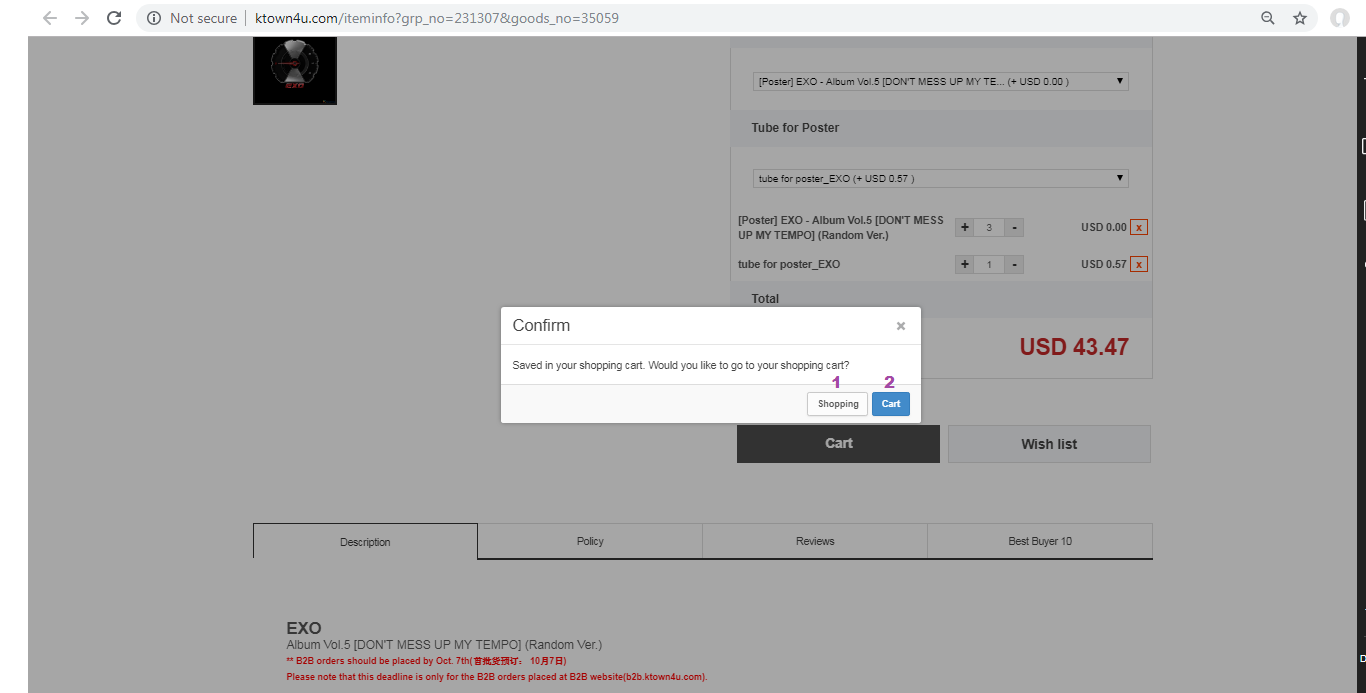Switch to the Description tab
This screenshot has height=693, width=1366.
point(365,541)
